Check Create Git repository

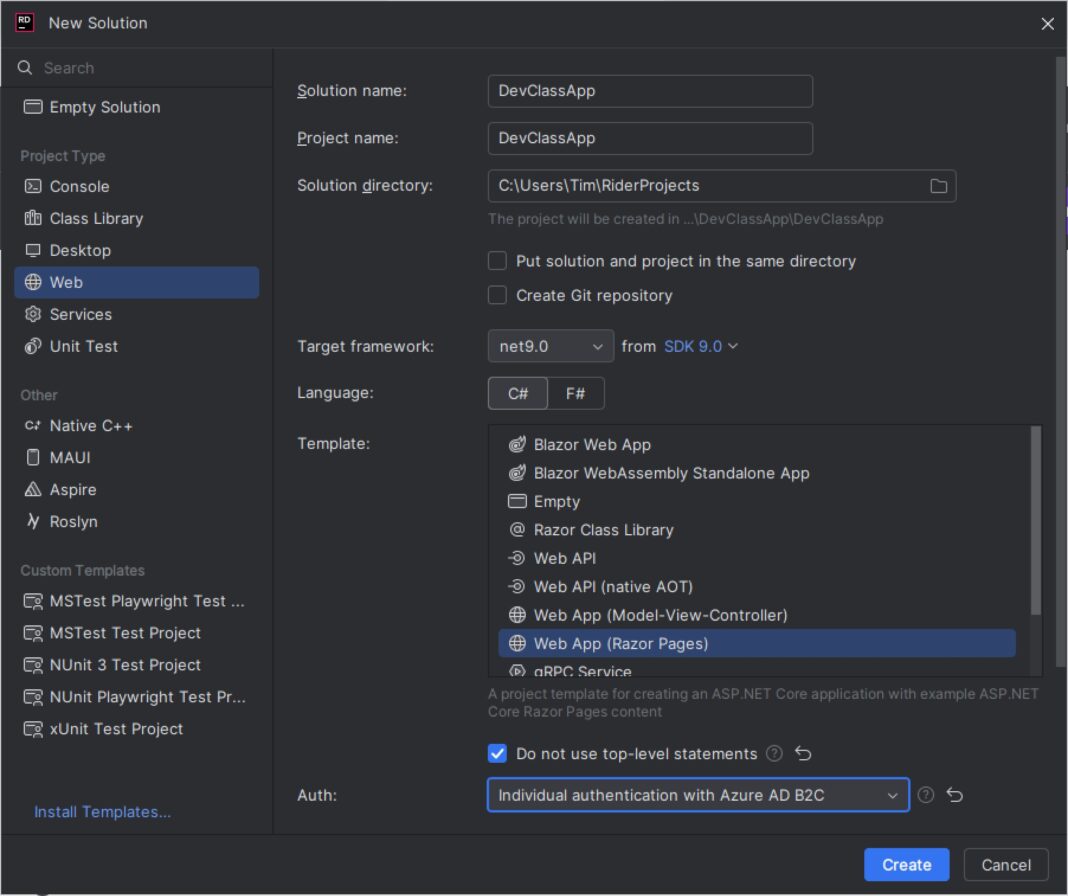[x=497, y=295]
